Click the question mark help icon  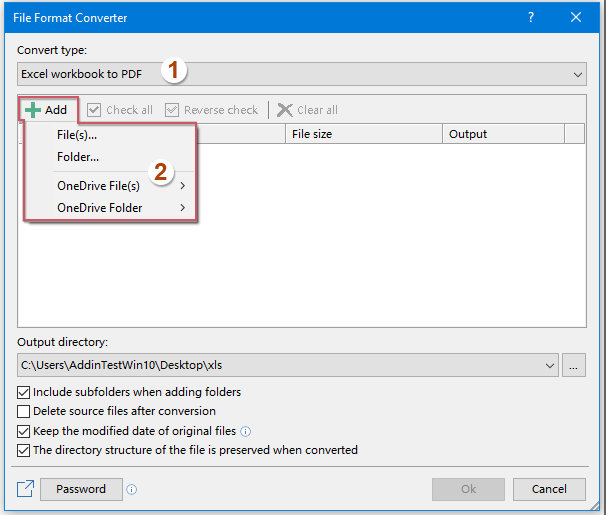click(x=530, y=17)
